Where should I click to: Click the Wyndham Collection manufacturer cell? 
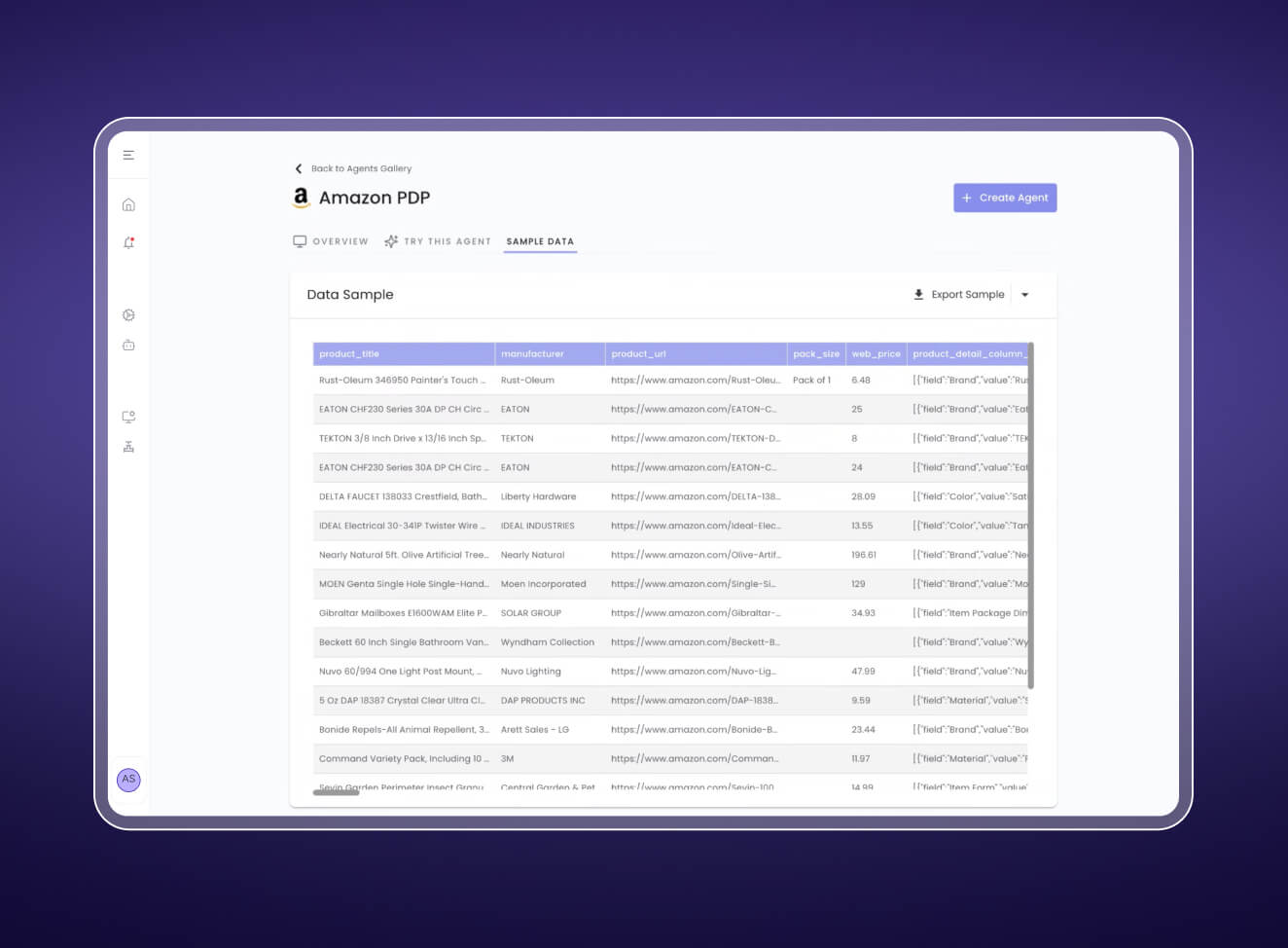(x=548, y=643)
